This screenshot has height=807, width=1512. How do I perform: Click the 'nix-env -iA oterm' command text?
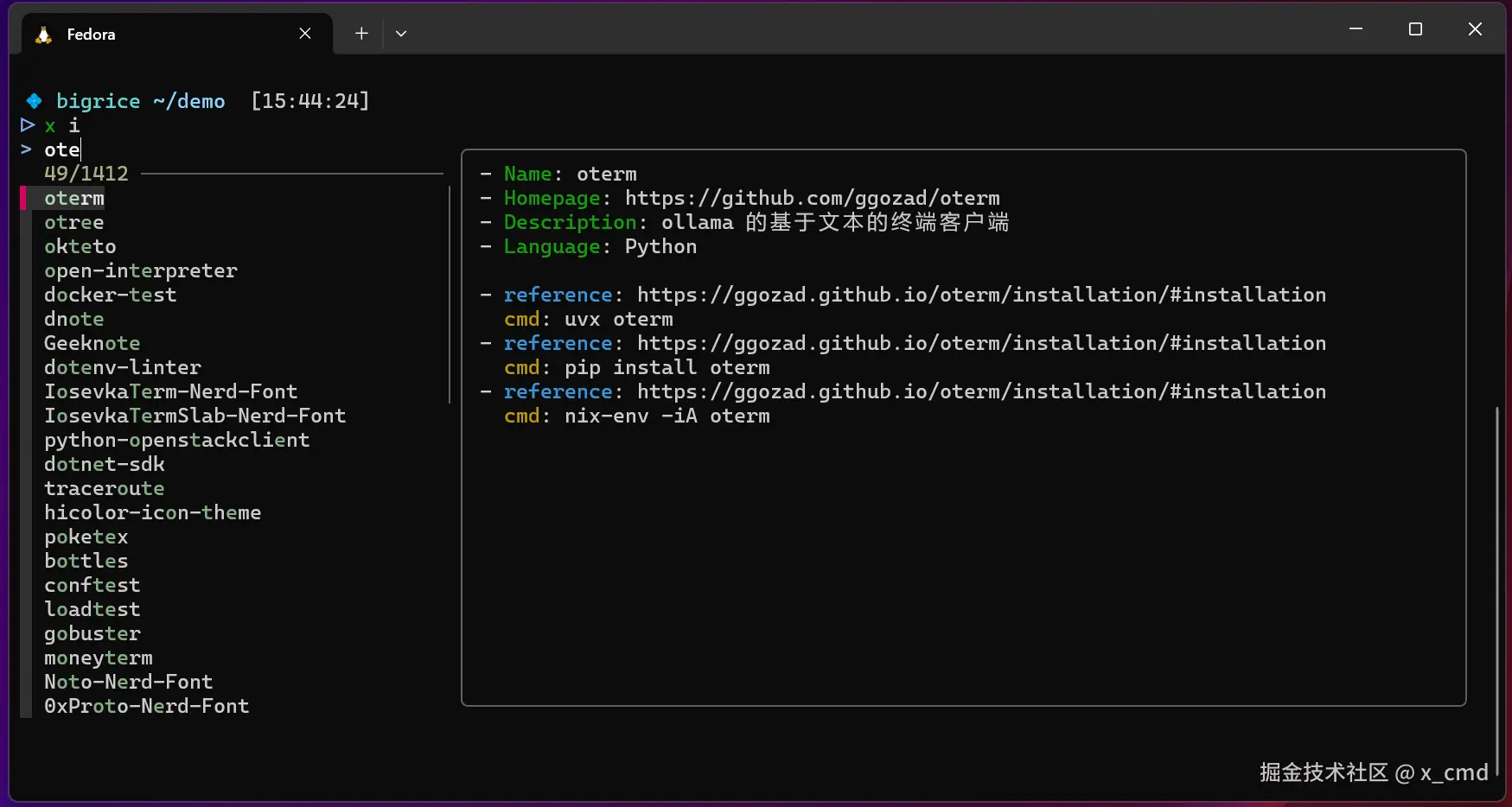click(667, 416)
